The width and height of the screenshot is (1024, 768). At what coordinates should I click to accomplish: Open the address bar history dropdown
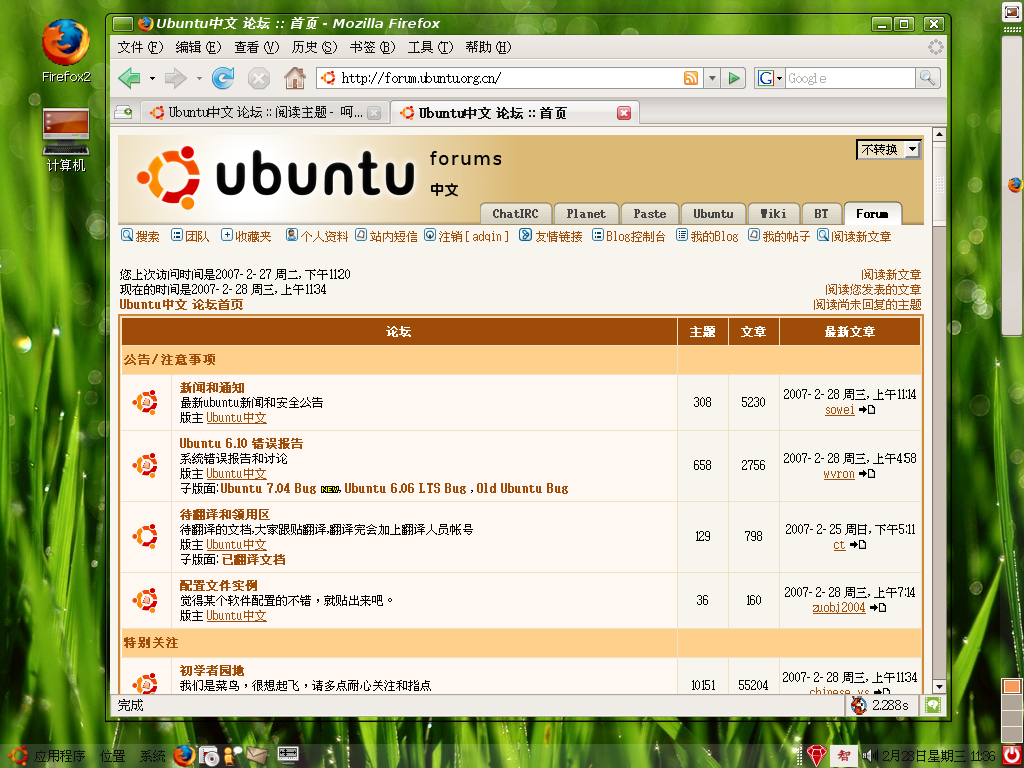(x=712, y=78)
